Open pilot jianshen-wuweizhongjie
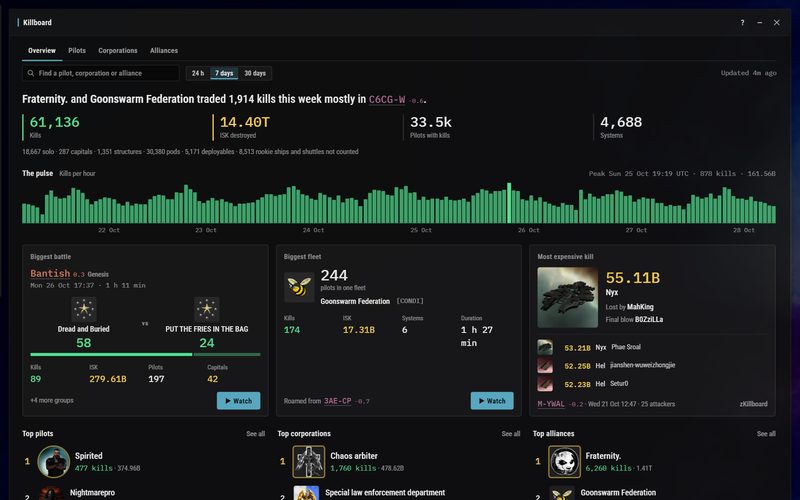Viewport: 800px width, 500px height. click(x=642, y=365)
